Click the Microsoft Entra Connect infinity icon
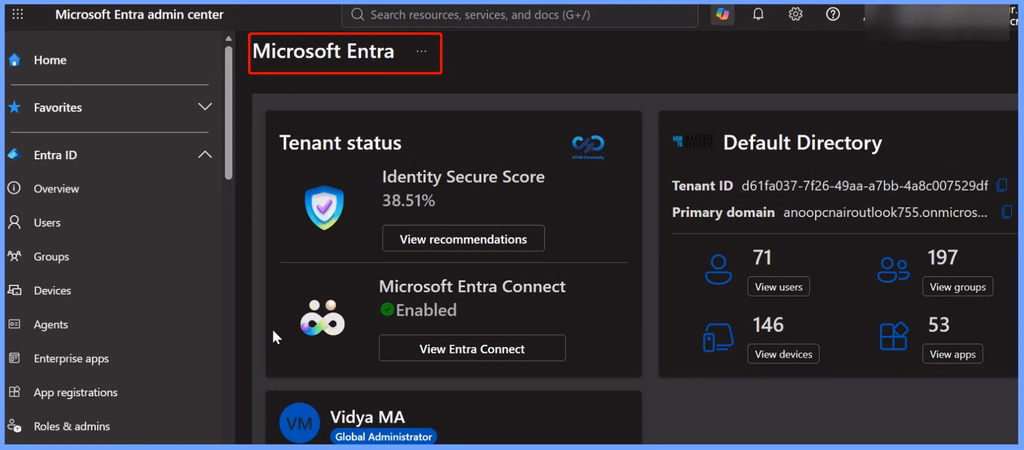The image size is (1024, 450). 322,318
